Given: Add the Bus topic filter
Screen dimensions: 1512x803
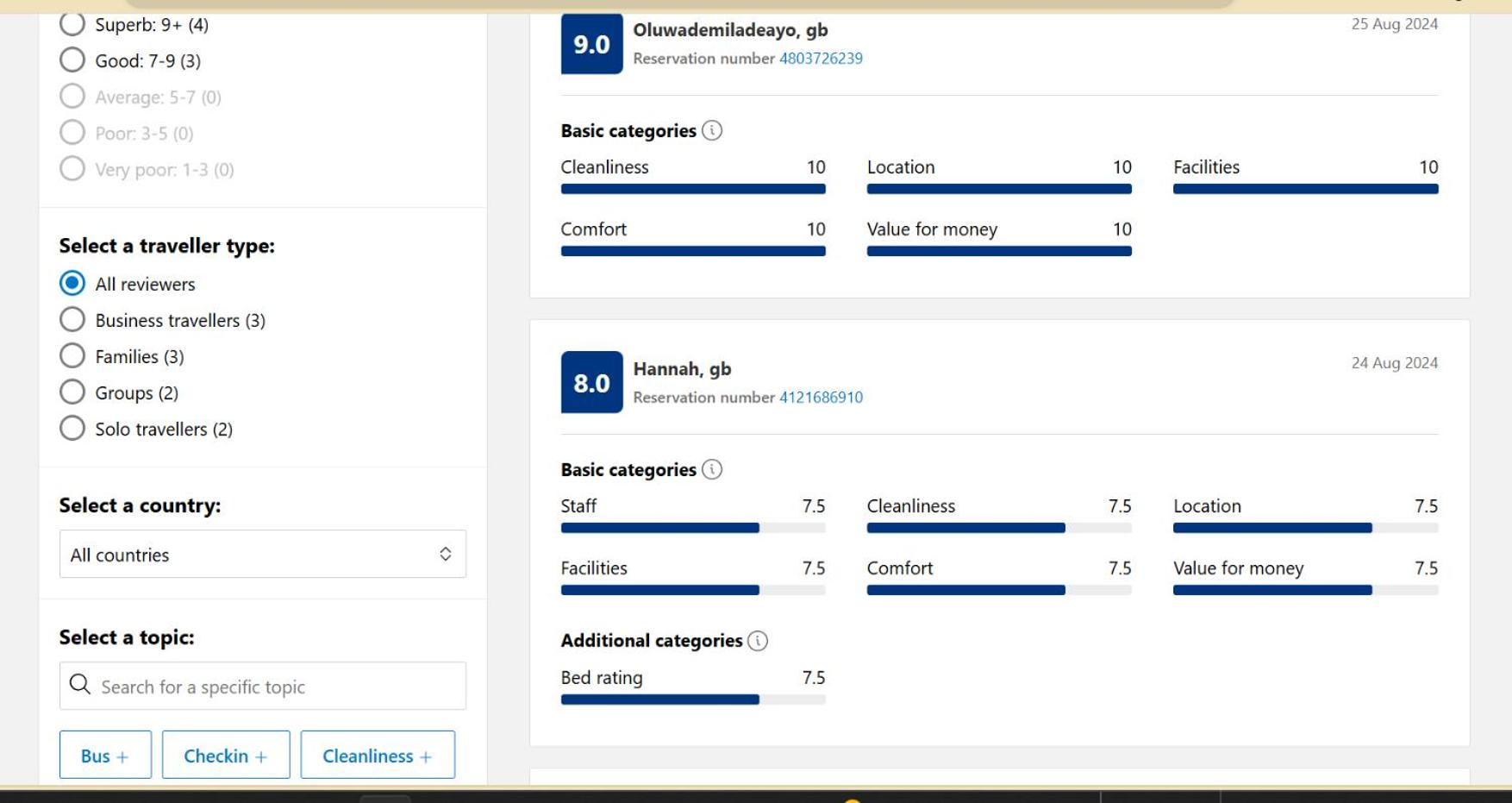Looking at the screenshot, I should (105, 755).
